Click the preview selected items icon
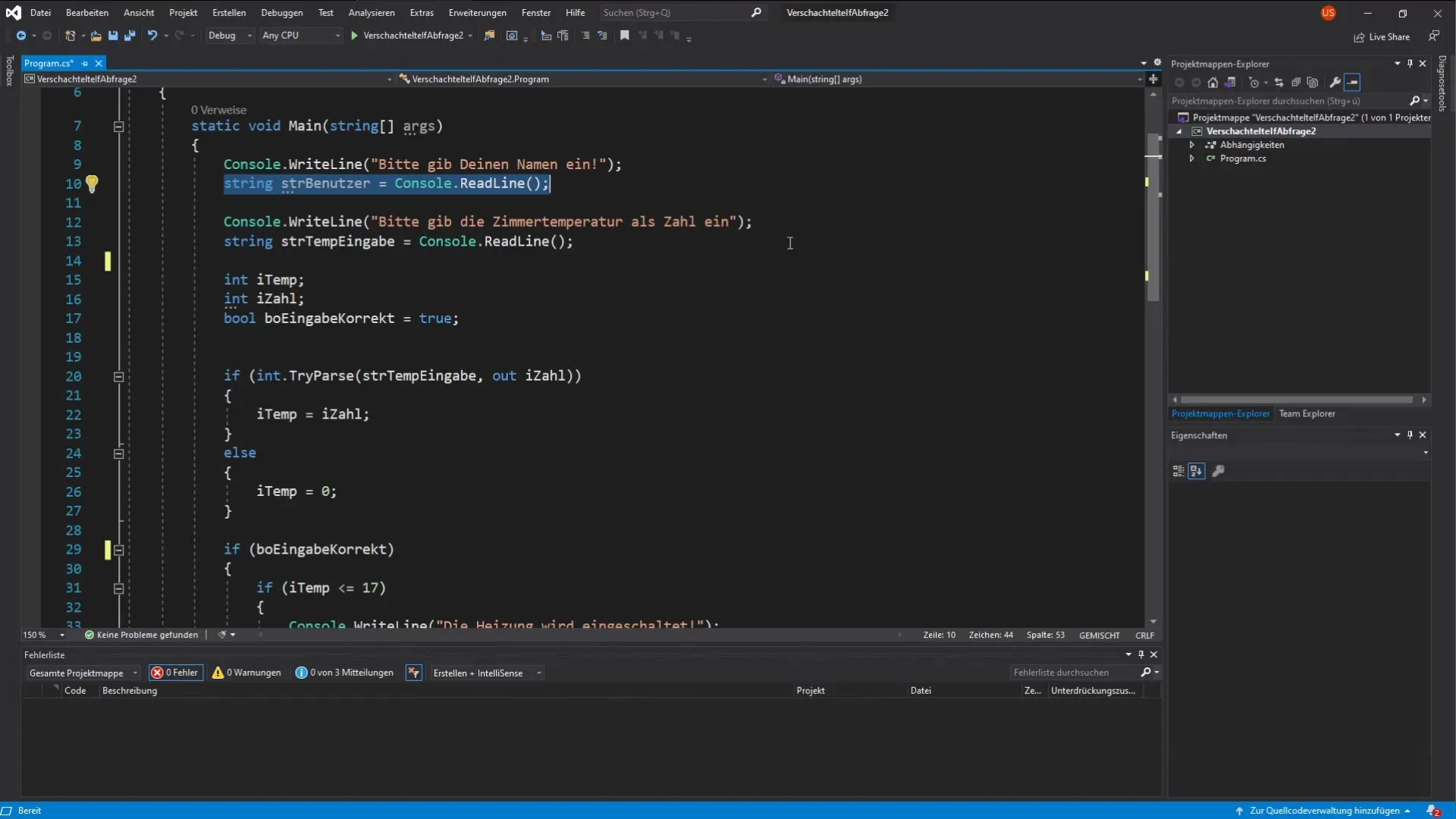 tap(1353, 83)
